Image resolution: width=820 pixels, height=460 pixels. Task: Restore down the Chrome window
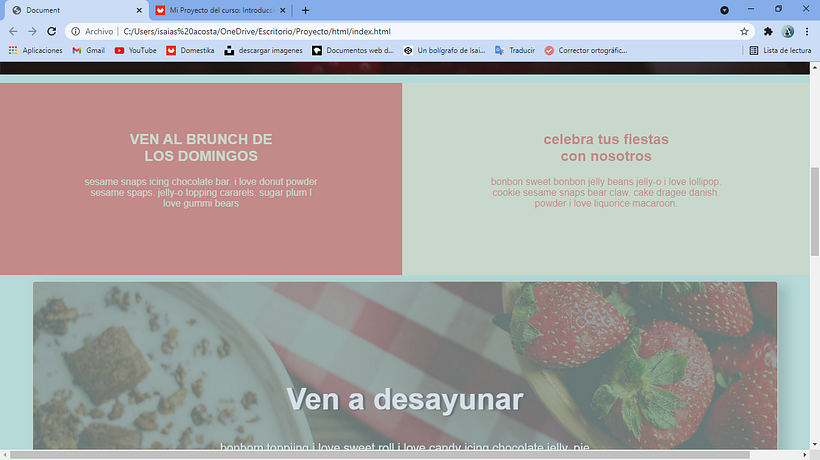click(x=778, y=9)
